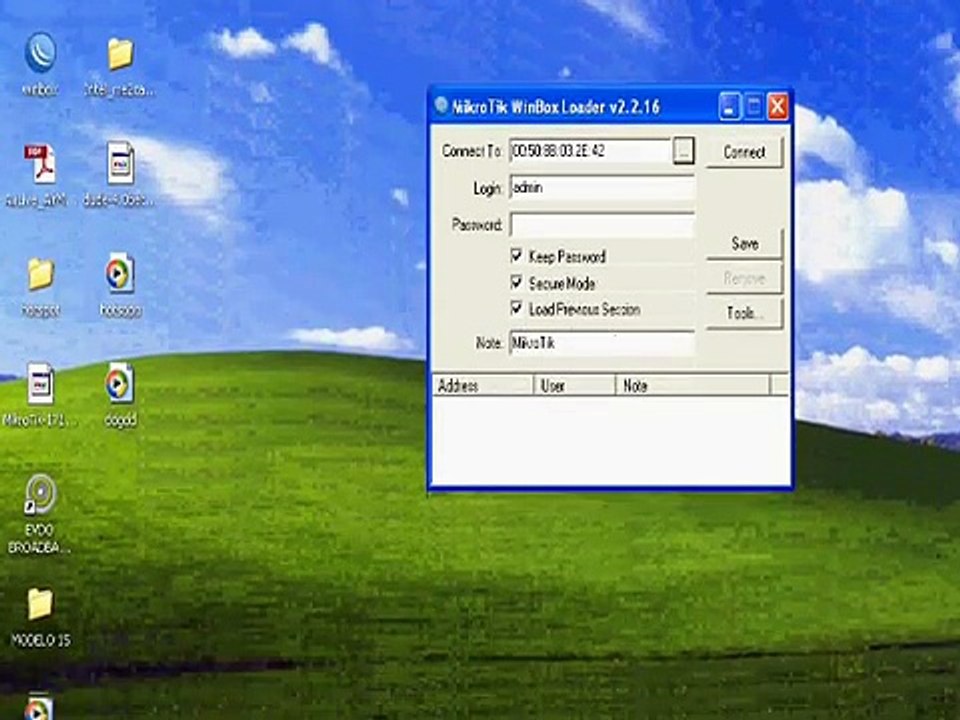Viewport: 960px width, 720px height.
Task: Open the winbox desktop shortcut
Action: click(x=40, y=54)
